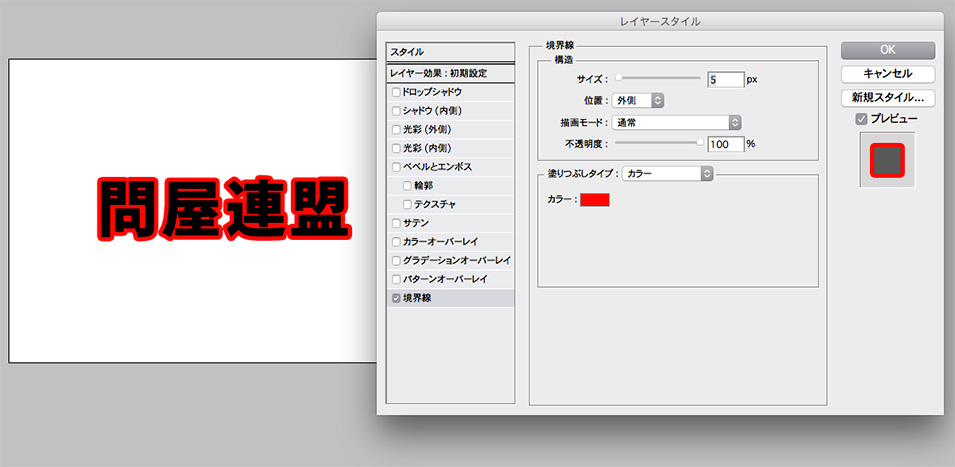Open 光彩 (外側) settings by its label

click(x=427, y=130)
